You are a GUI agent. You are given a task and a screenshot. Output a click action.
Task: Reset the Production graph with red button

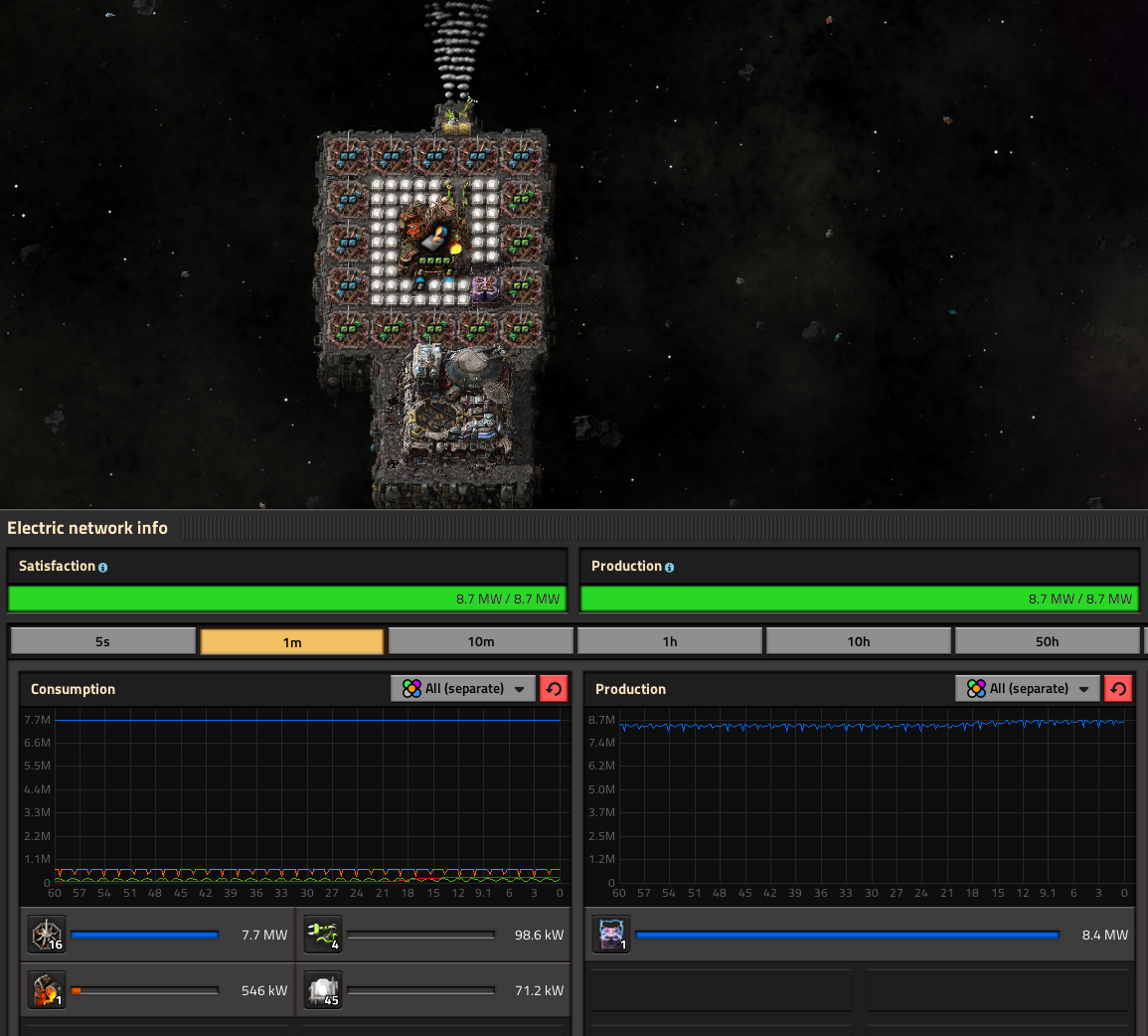[x=1118, y=688]
